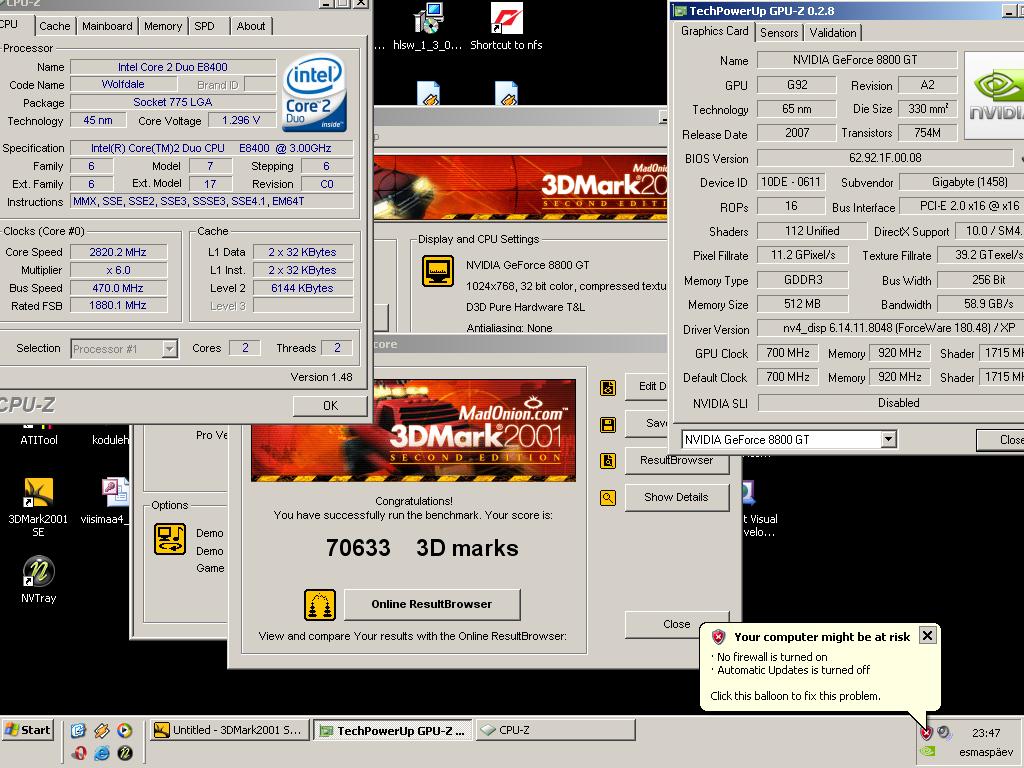Click the Edit Description icon in 3DMark
Image resolution: width=1024 pixels, height=768 pixels.
tap(608, 388)
